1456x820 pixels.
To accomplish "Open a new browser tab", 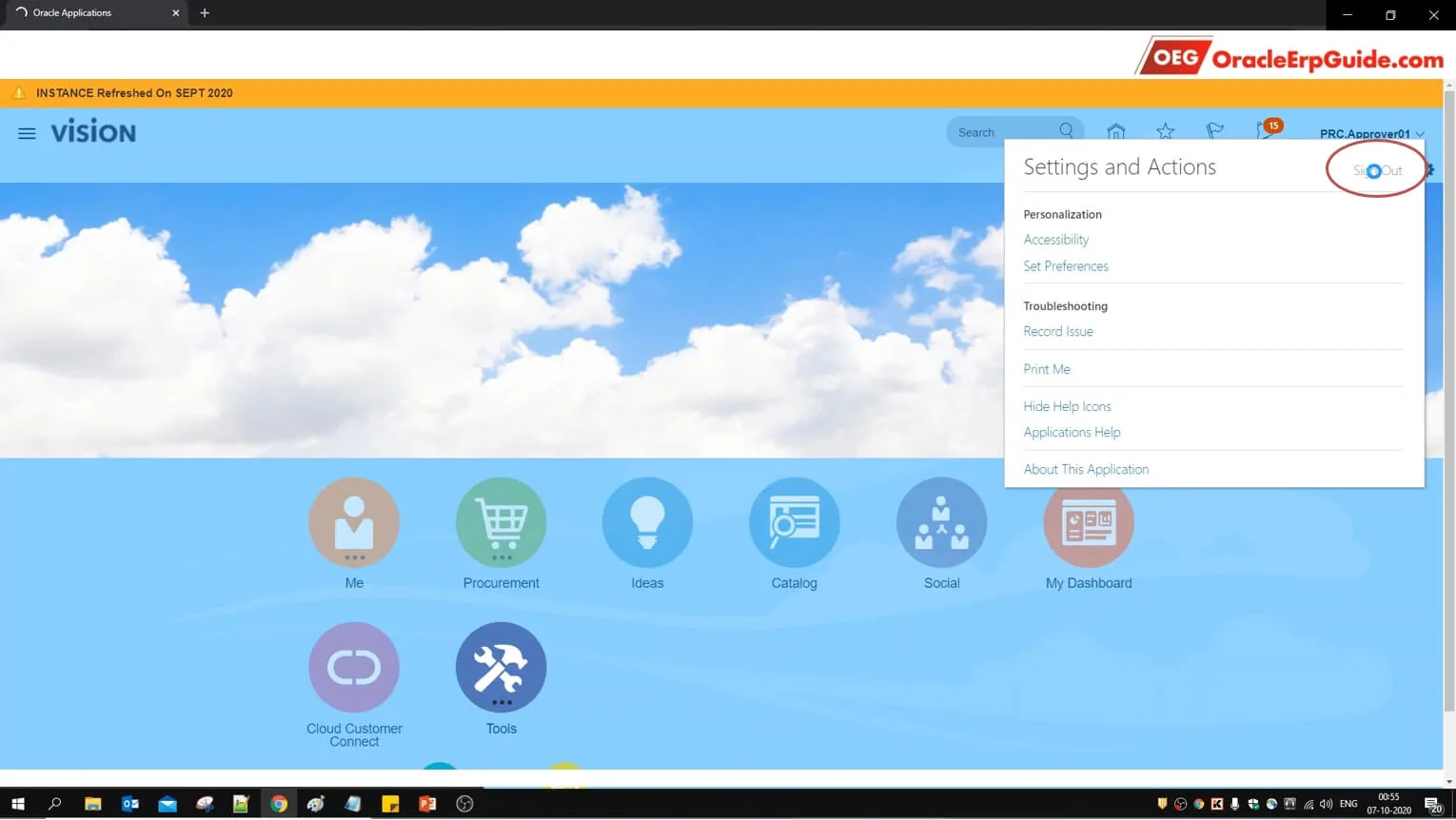I will click(x=205, y=13).
